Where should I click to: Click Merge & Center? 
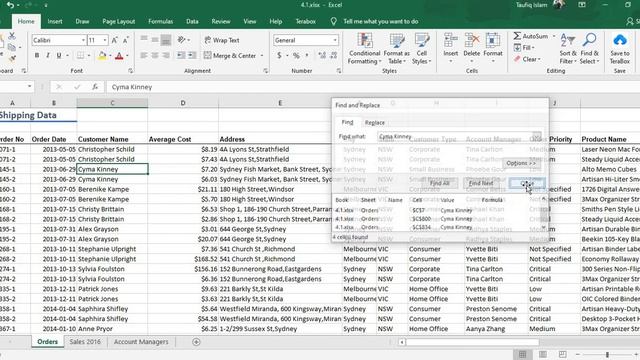coord(230,56)
